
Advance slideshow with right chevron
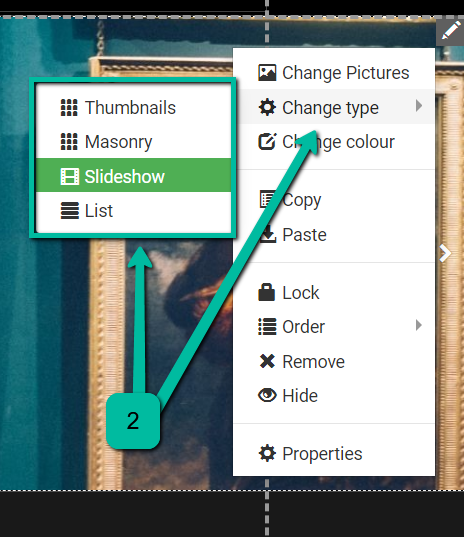445,253
